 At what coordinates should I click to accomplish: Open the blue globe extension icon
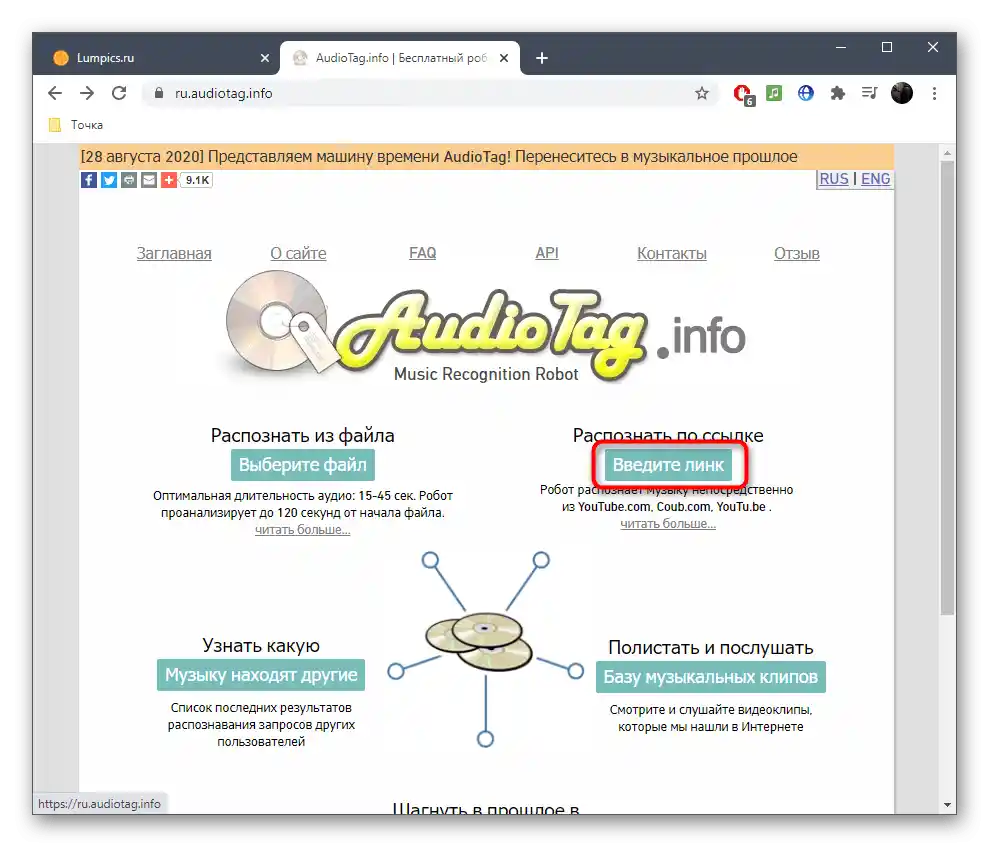point(805,93)
